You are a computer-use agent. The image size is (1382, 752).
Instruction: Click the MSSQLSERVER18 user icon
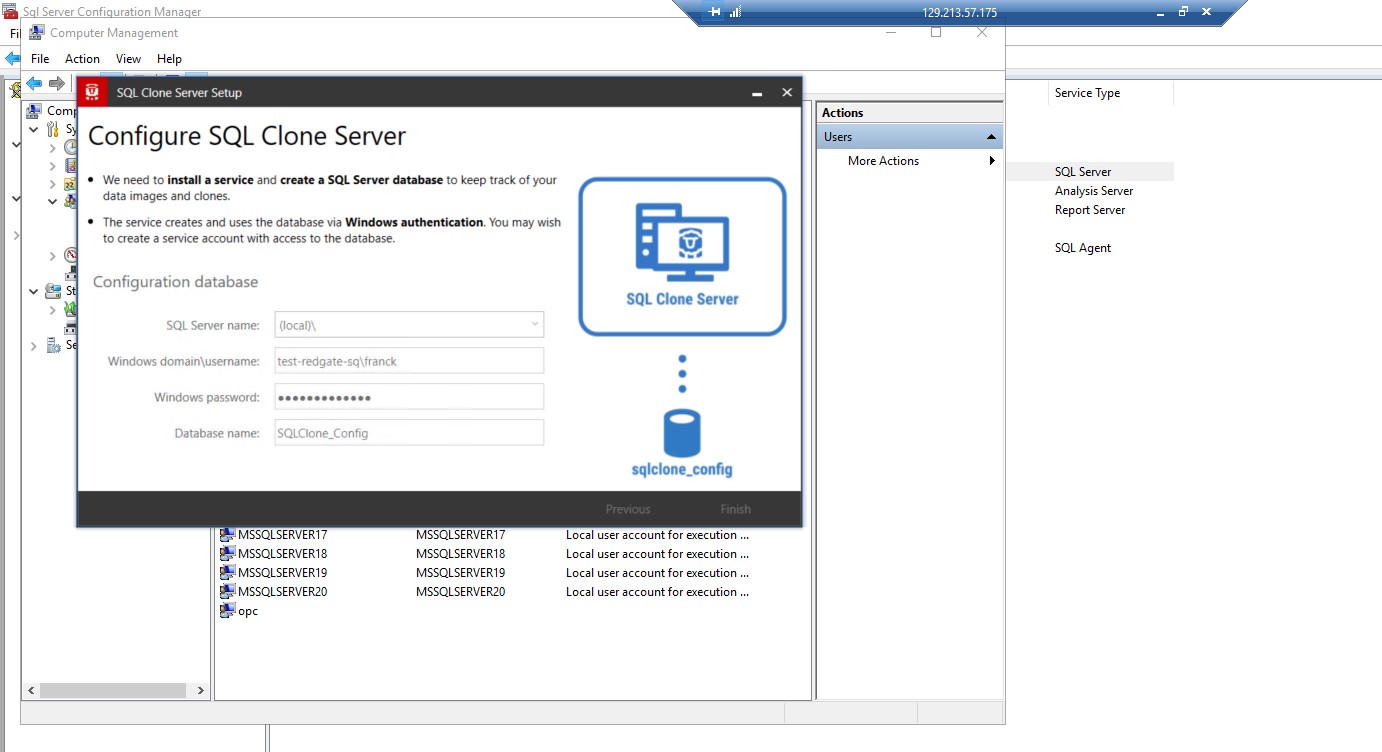pyautogui.click(x=227, y=554)
